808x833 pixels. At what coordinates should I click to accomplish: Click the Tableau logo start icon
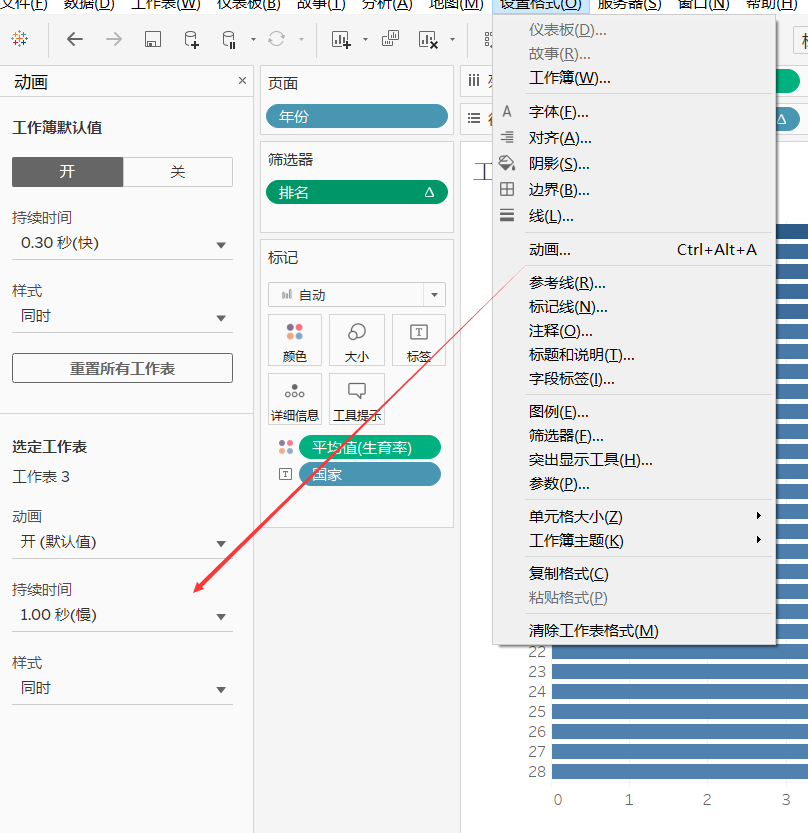20,39
